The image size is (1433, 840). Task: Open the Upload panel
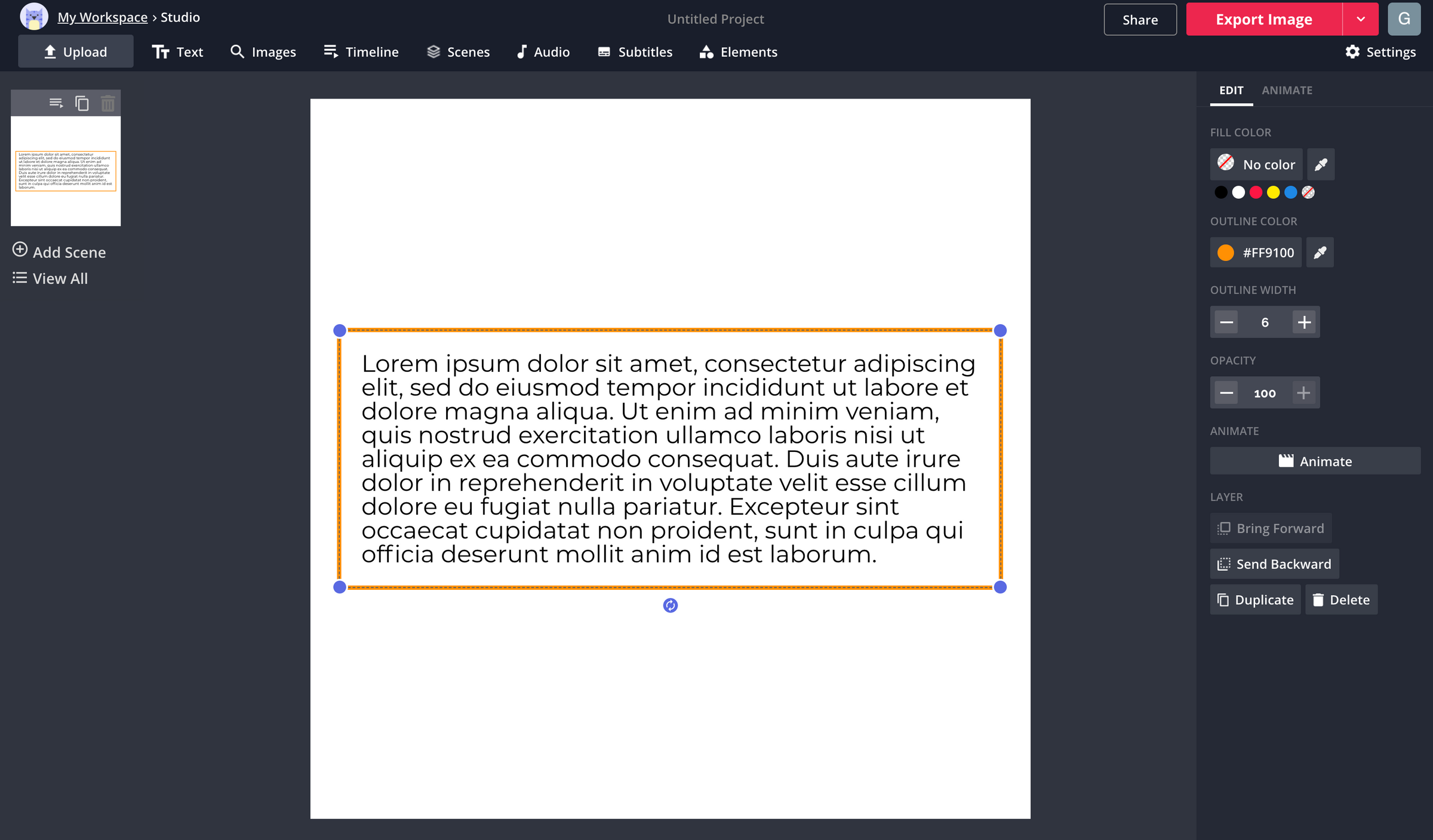pos(75,51)
